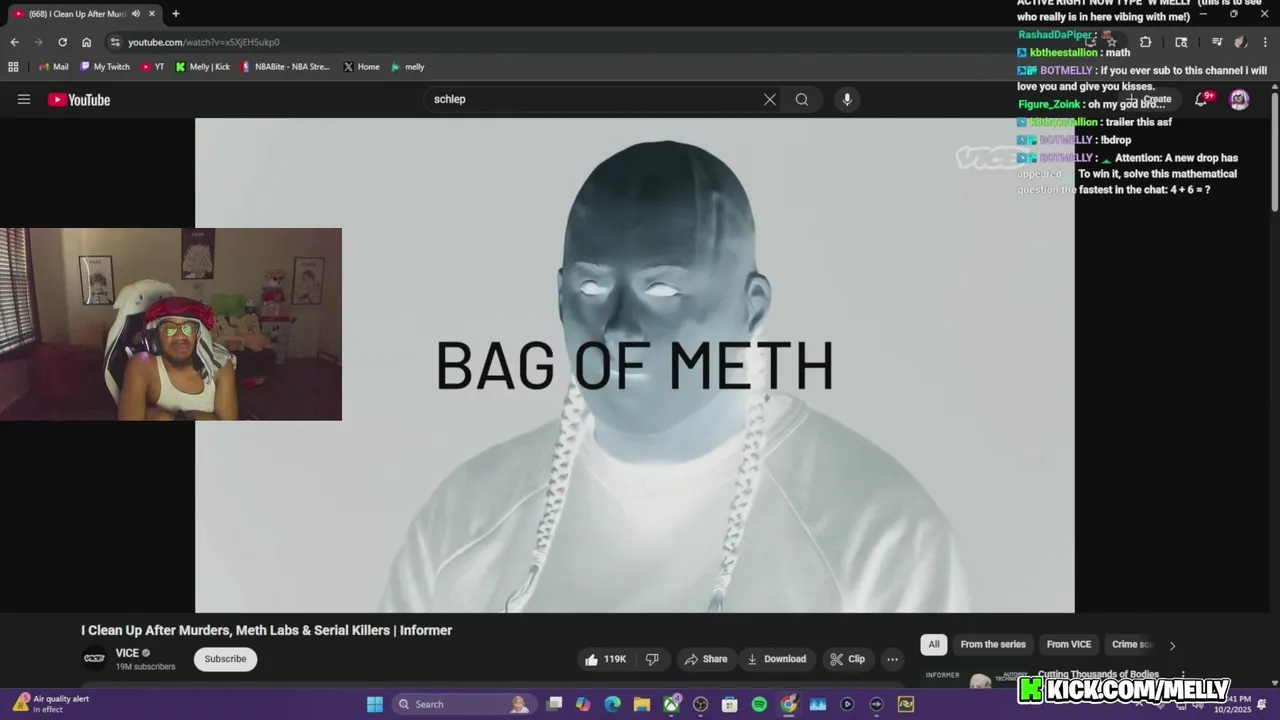Open Microsoft Edge from the taskbar
Screen dimensions: 1280x720
tap(613, 704)
